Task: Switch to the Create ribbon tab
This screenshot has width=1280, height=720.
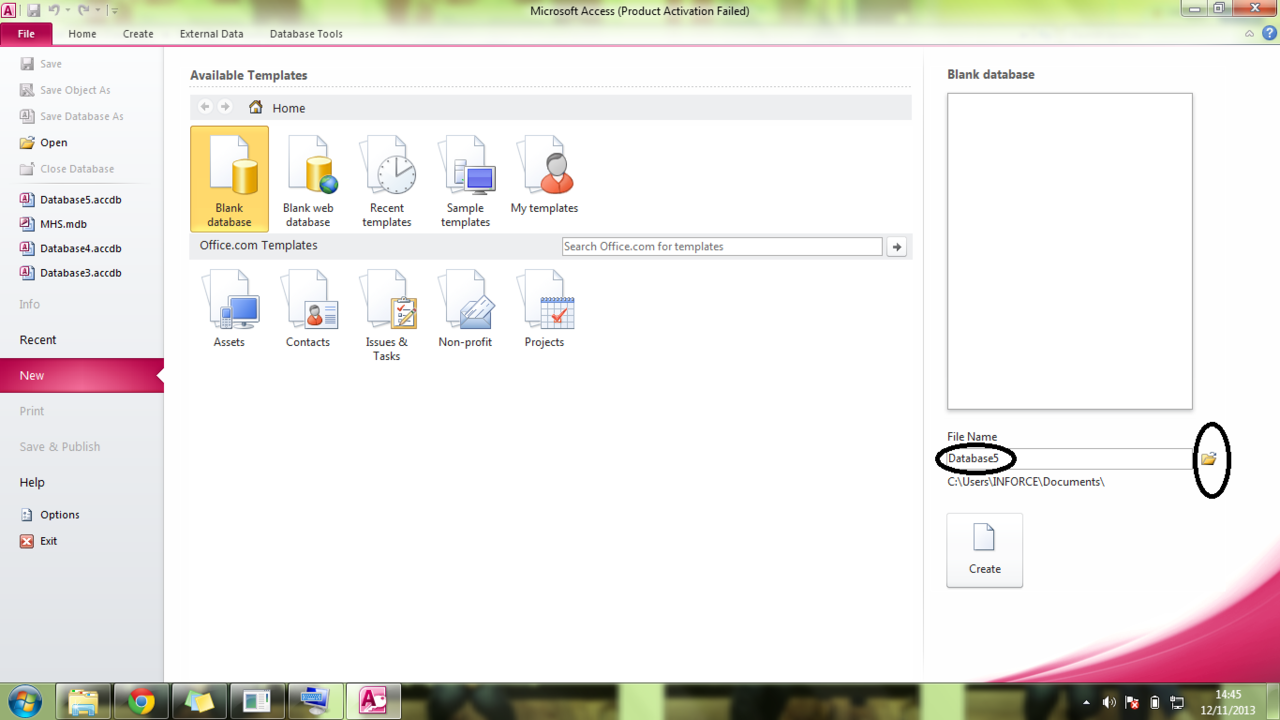Action: [138, 33]
